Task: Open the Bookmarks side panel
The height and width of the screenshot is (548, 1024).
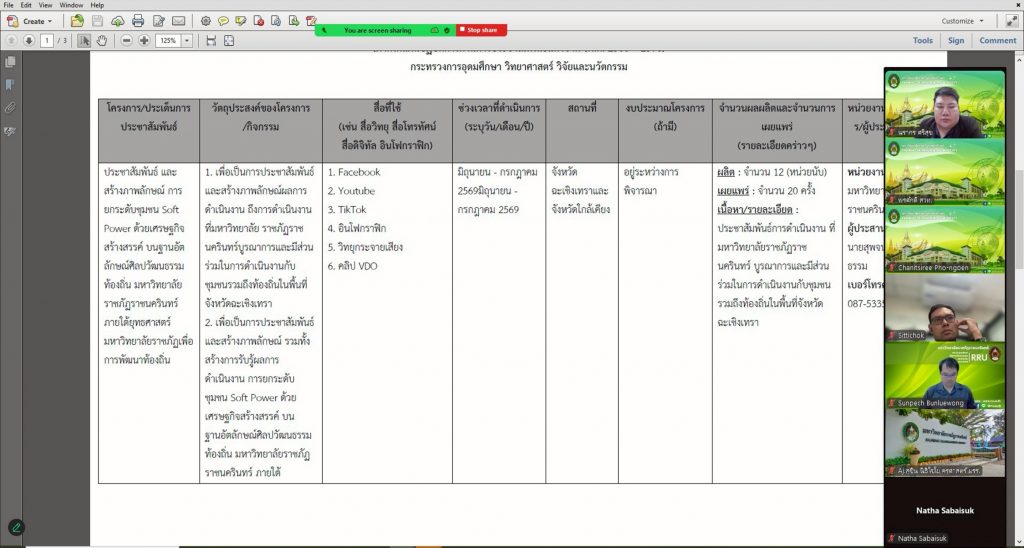Action: [11, 85]
